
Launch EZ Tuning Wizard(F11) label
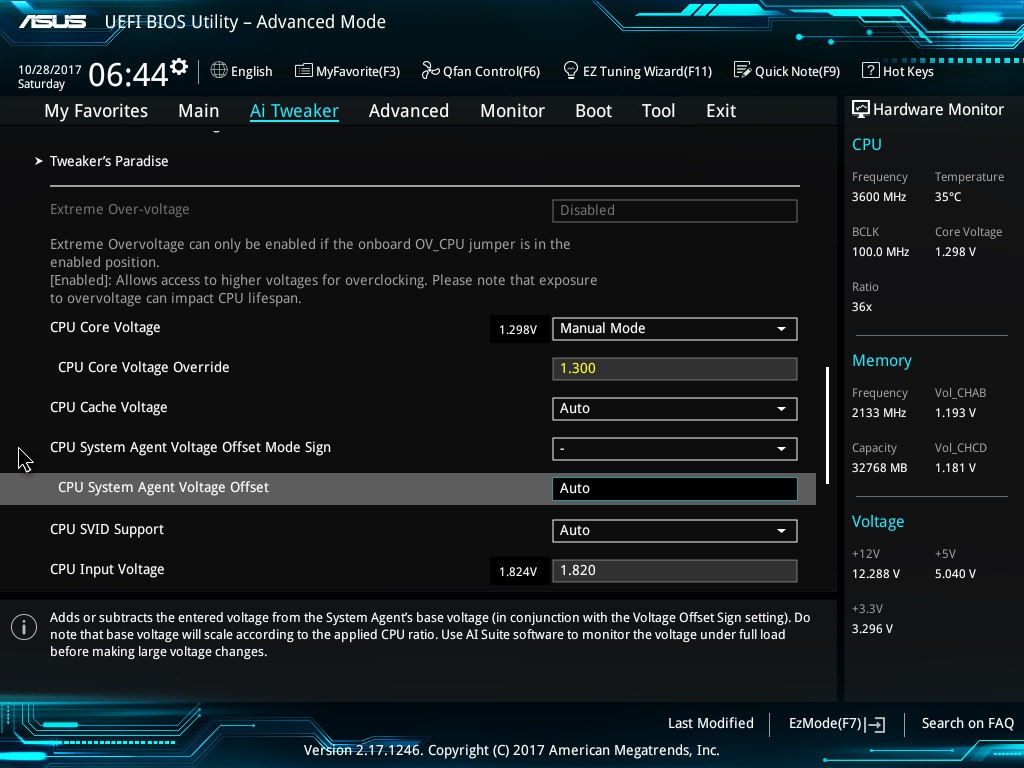pos(647,71)
